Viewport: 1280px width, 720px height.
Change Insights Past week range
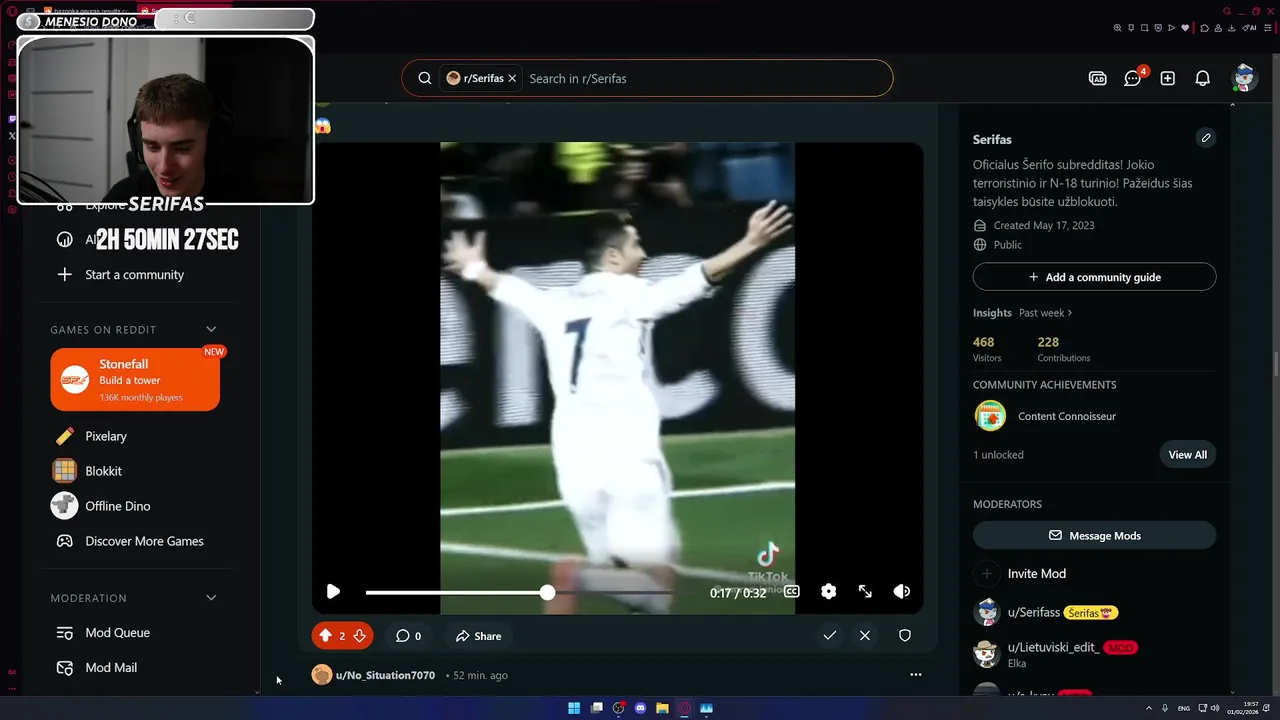coord(1045,313)
